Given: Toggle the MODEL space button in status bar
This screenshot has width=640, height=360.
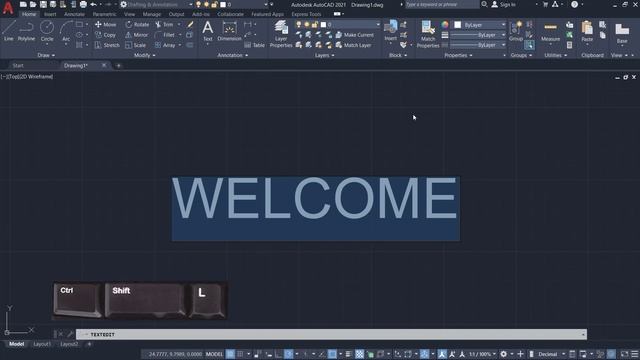Looking at the screenshot, I should 214,354.
